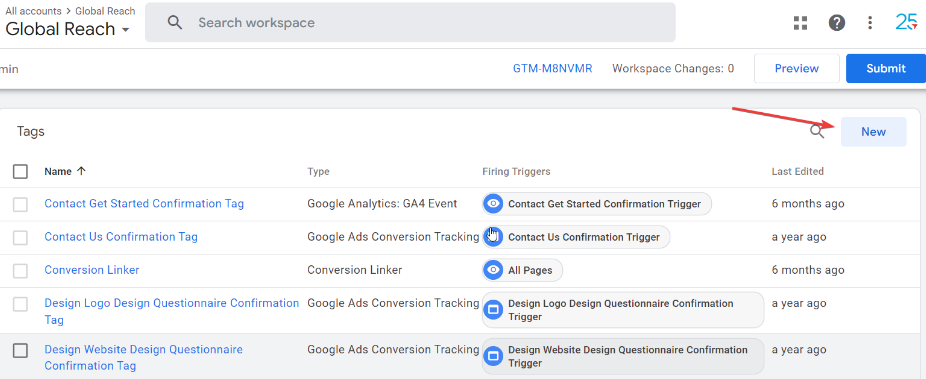This screenshot has width=926, height=379.
Task: Click the Google Analytics: GA4 Event type cell
Action: point(382,204)
